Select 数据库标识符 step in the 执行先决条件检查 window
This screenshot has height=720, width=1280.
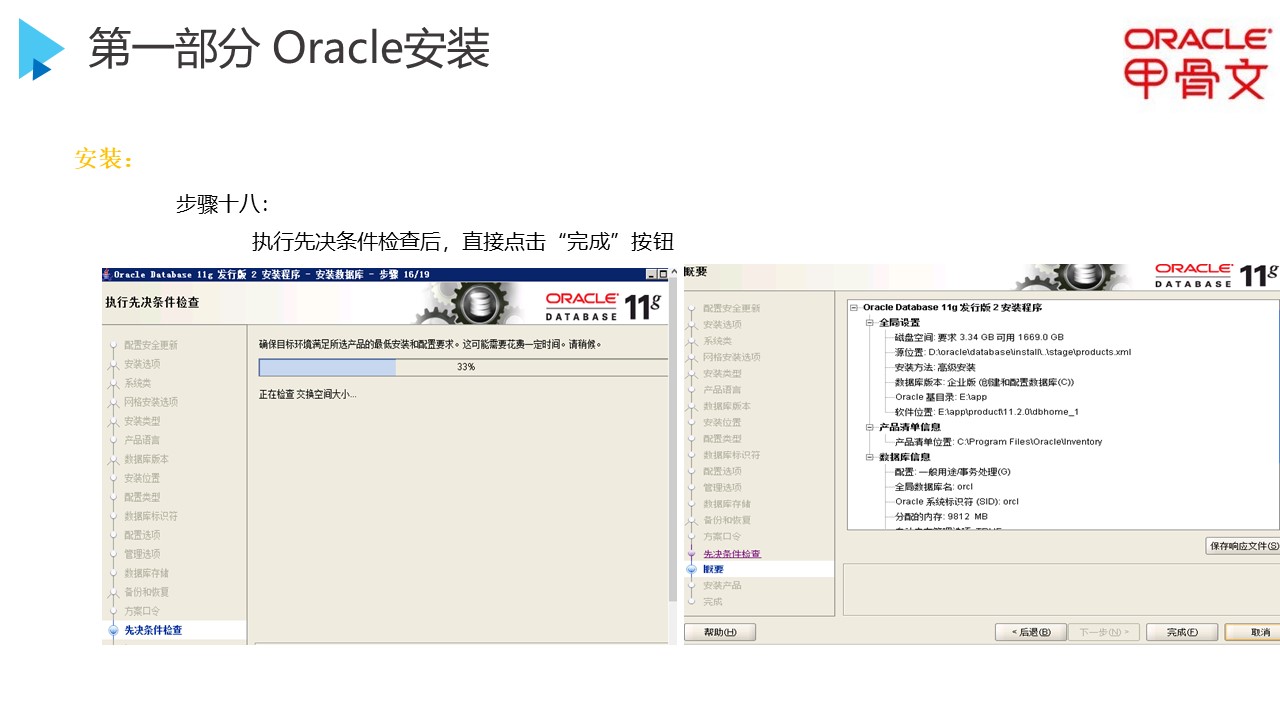pyautogui.click(x=151, y=516)
